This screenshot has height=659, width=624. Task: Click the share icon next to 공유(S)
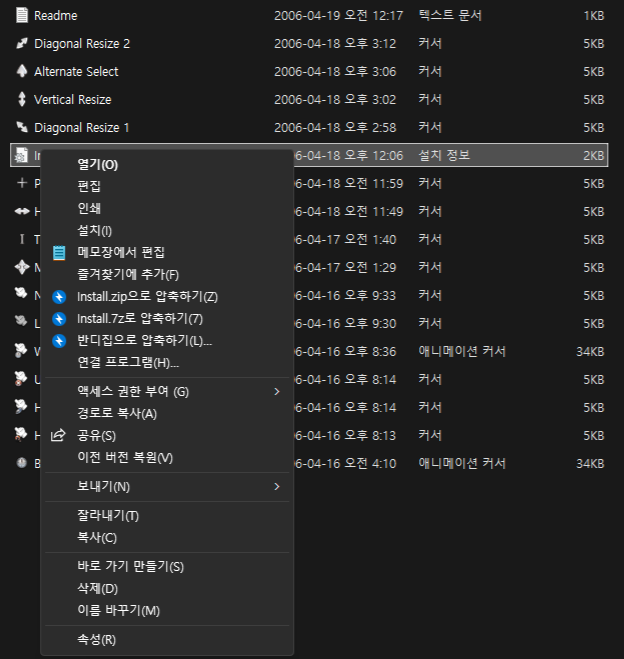click(x=59, y=435)
